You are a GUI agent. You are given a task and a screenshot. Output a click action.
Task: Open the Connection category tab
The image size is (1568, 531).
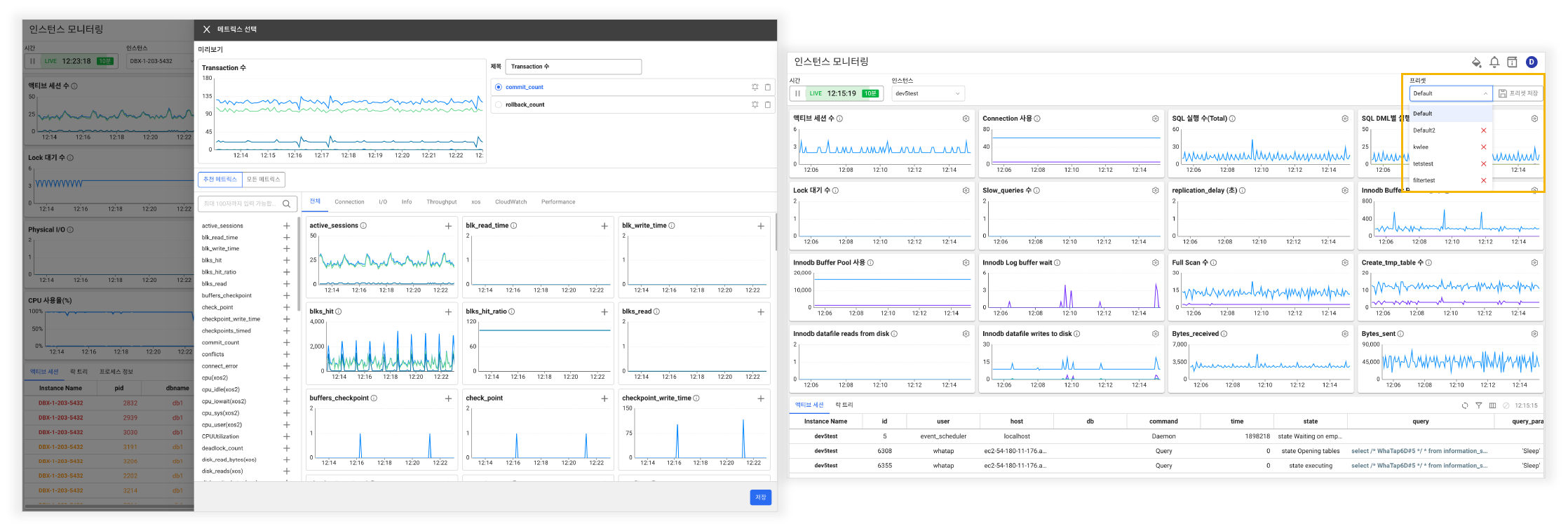pyautogui.click(x=349, y=202)
